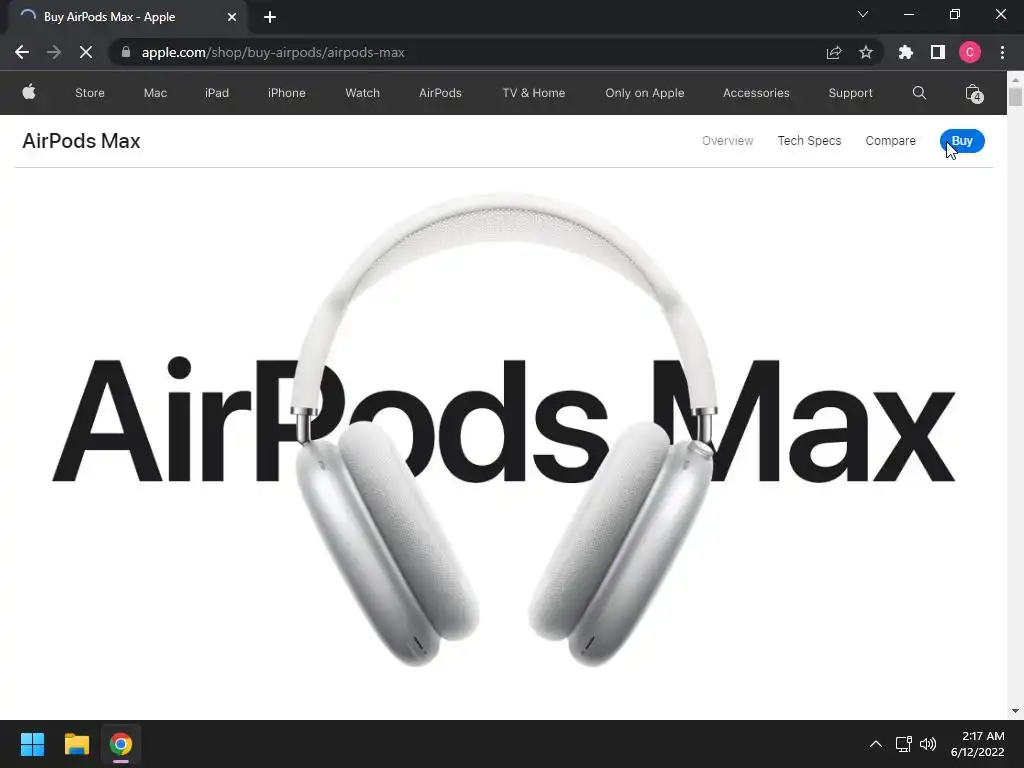
Task: Bookmark this page with the star icon
Action: (866, 52)
